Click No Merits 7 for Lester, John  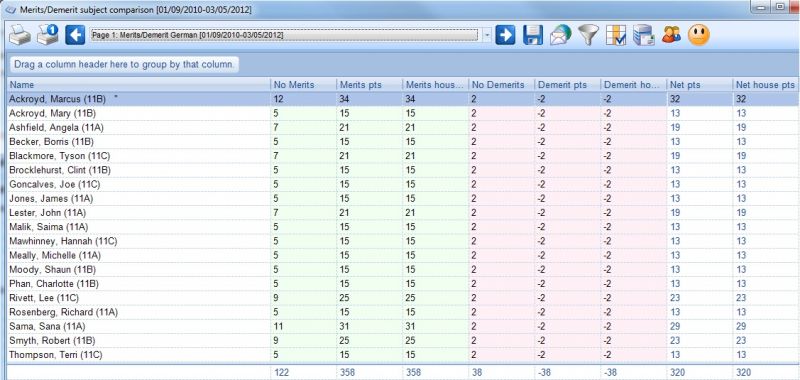tap(276, 213)
